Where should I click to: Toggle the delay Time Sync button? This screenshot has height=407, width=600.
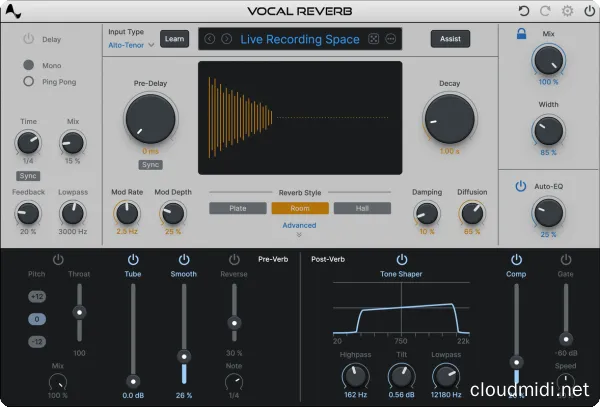pyautogui.click(x=28, y=176)
